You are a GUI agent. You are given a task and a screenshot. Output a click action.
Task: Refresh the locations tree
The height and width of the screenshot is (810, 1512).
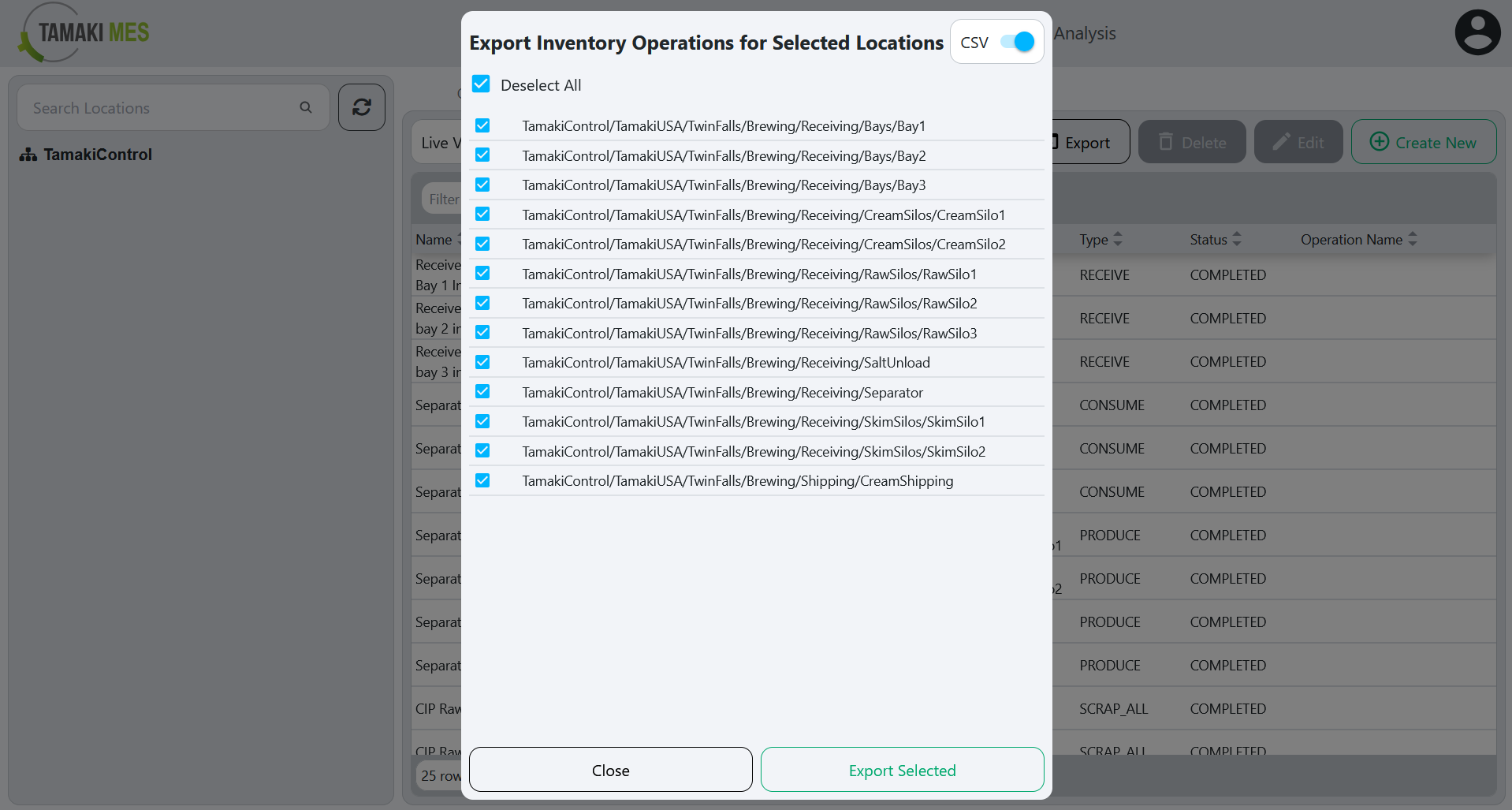tap(361, 106)
